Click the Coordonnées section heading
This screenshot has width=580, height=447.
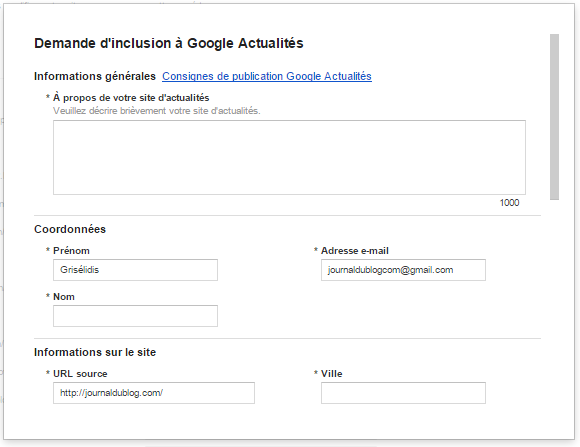pyautogui.click(x=70, y=229)
